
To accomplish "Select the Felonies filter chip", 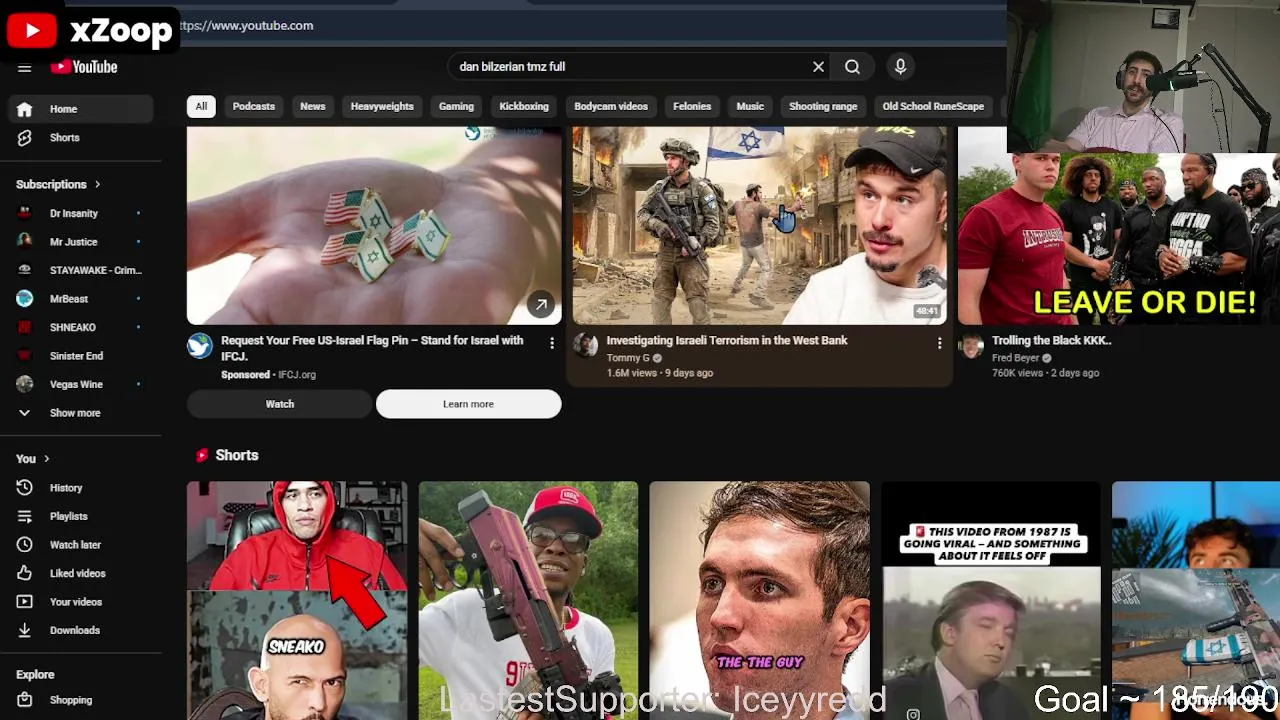I will click(692, 106).
